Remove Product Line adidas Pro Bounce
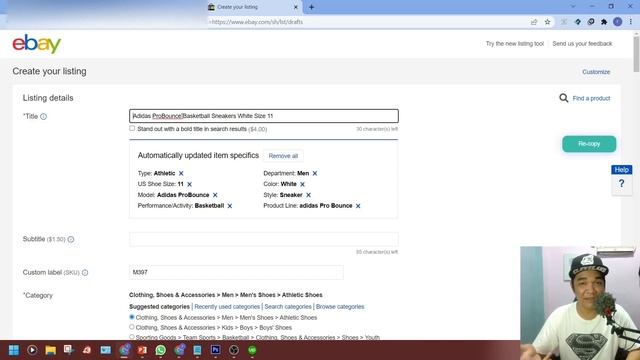The width and height of the screenshot is (640, 360). tap(358, 206)
